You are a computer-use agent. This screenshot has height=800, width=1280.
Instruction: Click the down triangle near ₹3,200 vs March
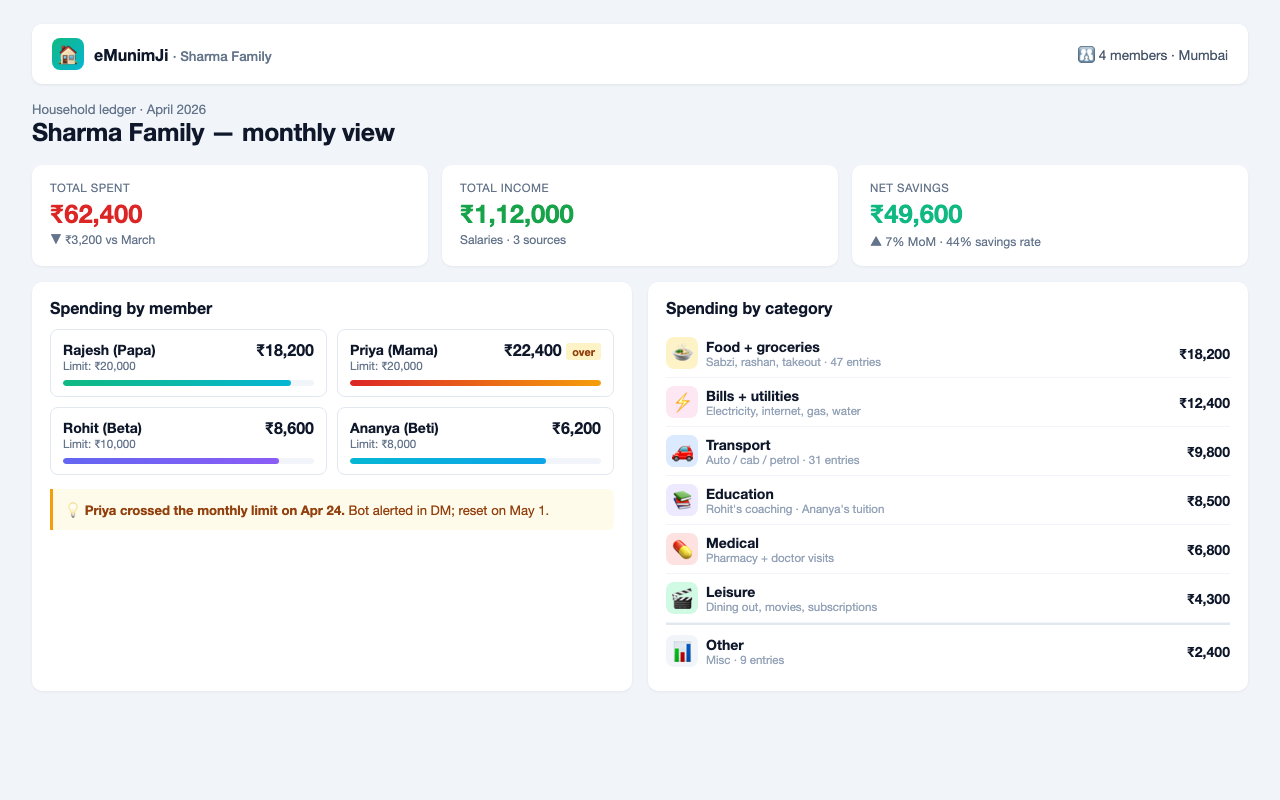(56, 239)
